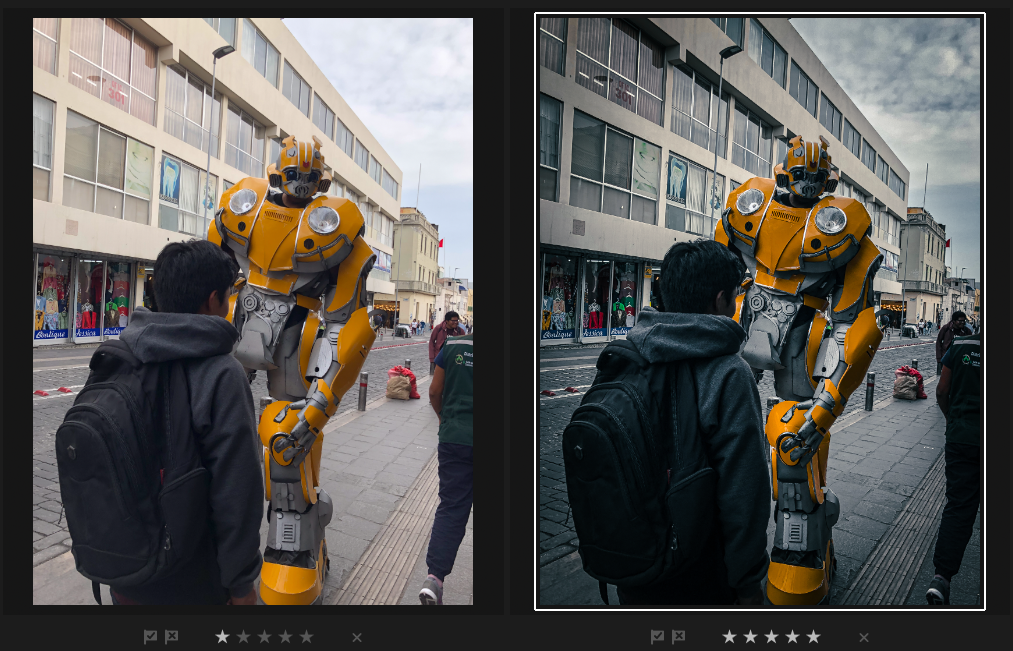Remove the left photo using X icon
Screen dimensions: 1013x651
click(357, 637)
